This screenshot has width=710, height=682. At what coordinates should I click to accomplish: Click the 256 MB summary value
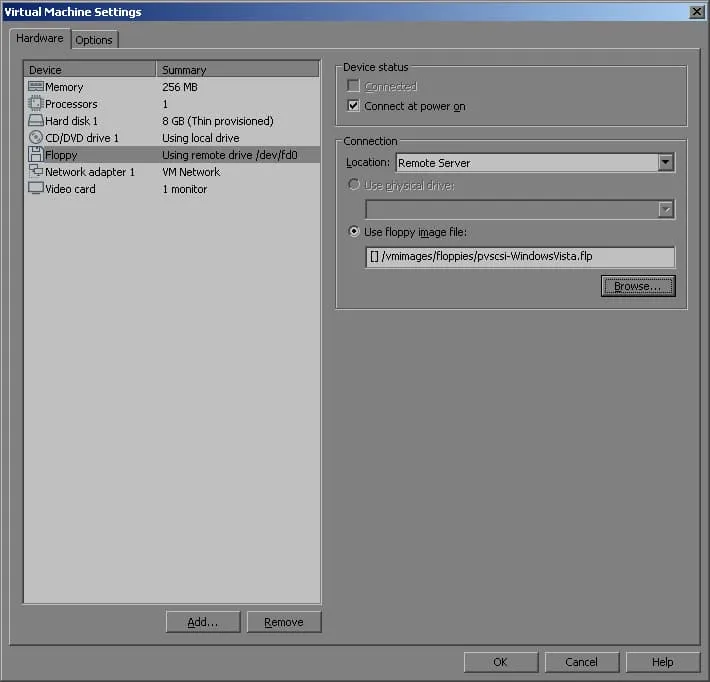tap(180, 87)
